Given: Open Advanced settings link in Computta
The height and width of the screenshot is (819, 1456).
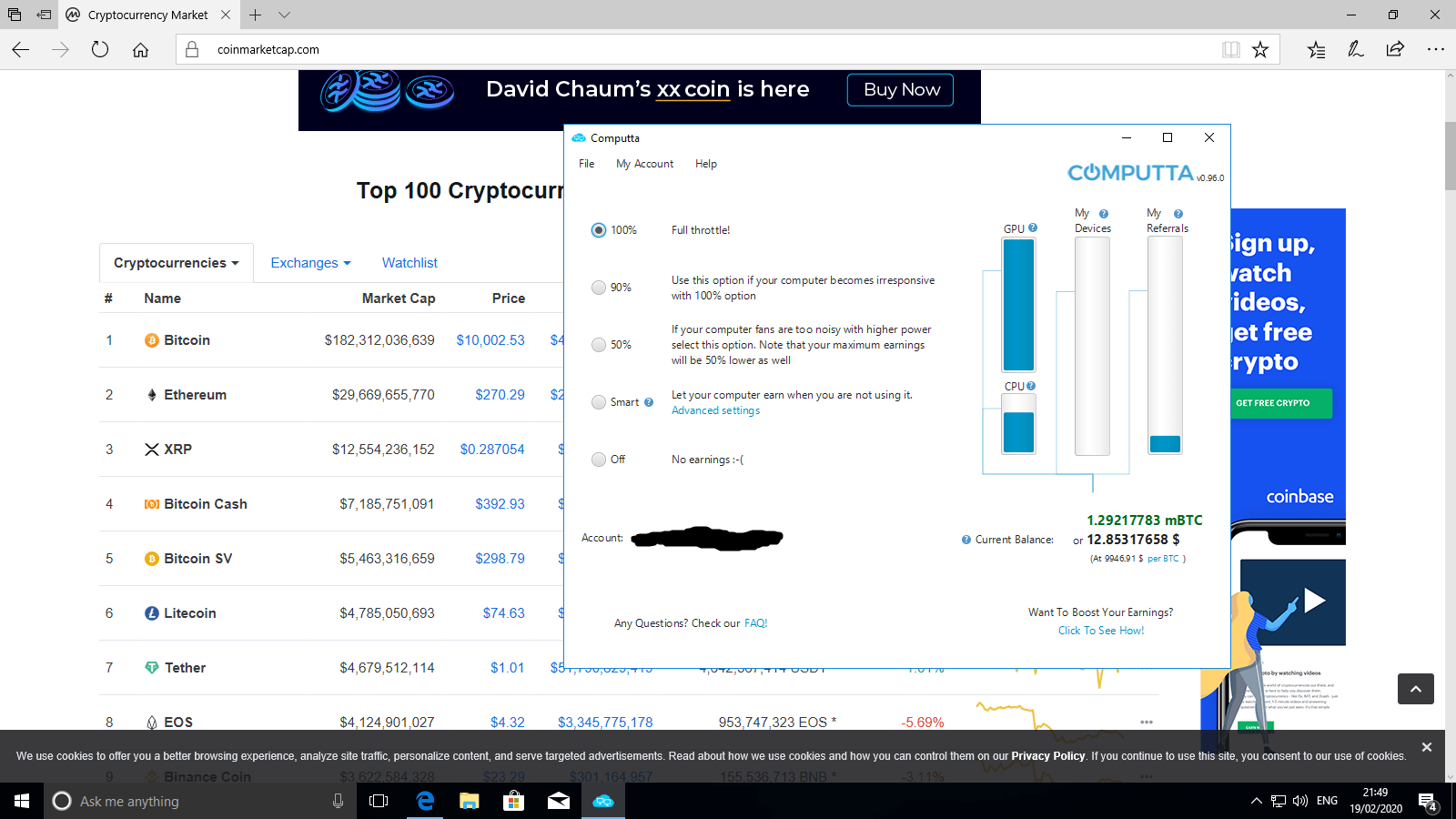Looking at the screenshot, I should click(x=715, y=410).
